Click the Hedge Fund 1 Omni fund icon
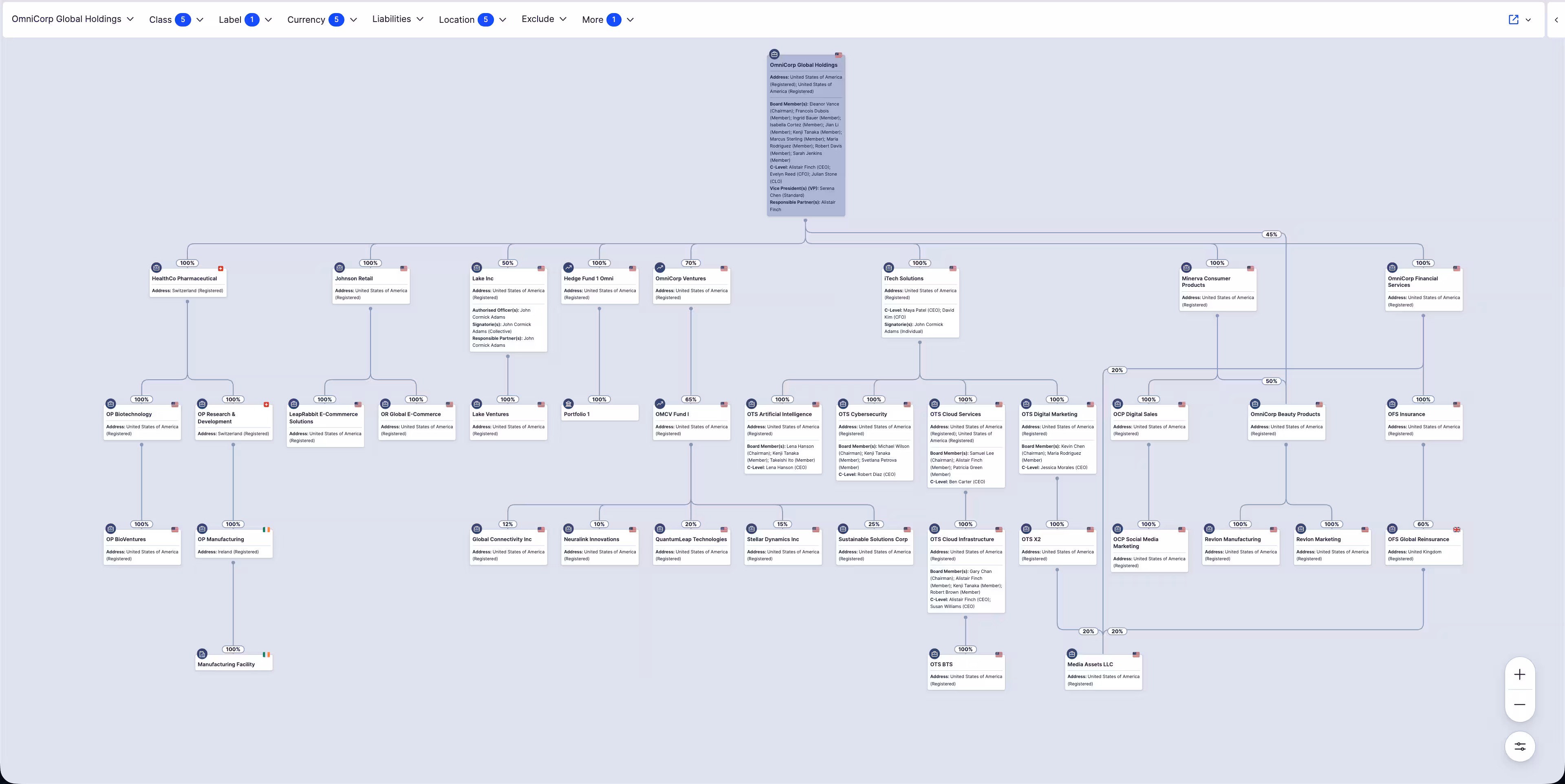Screen dimensions: 1565x784 click(x=568, y=268)
